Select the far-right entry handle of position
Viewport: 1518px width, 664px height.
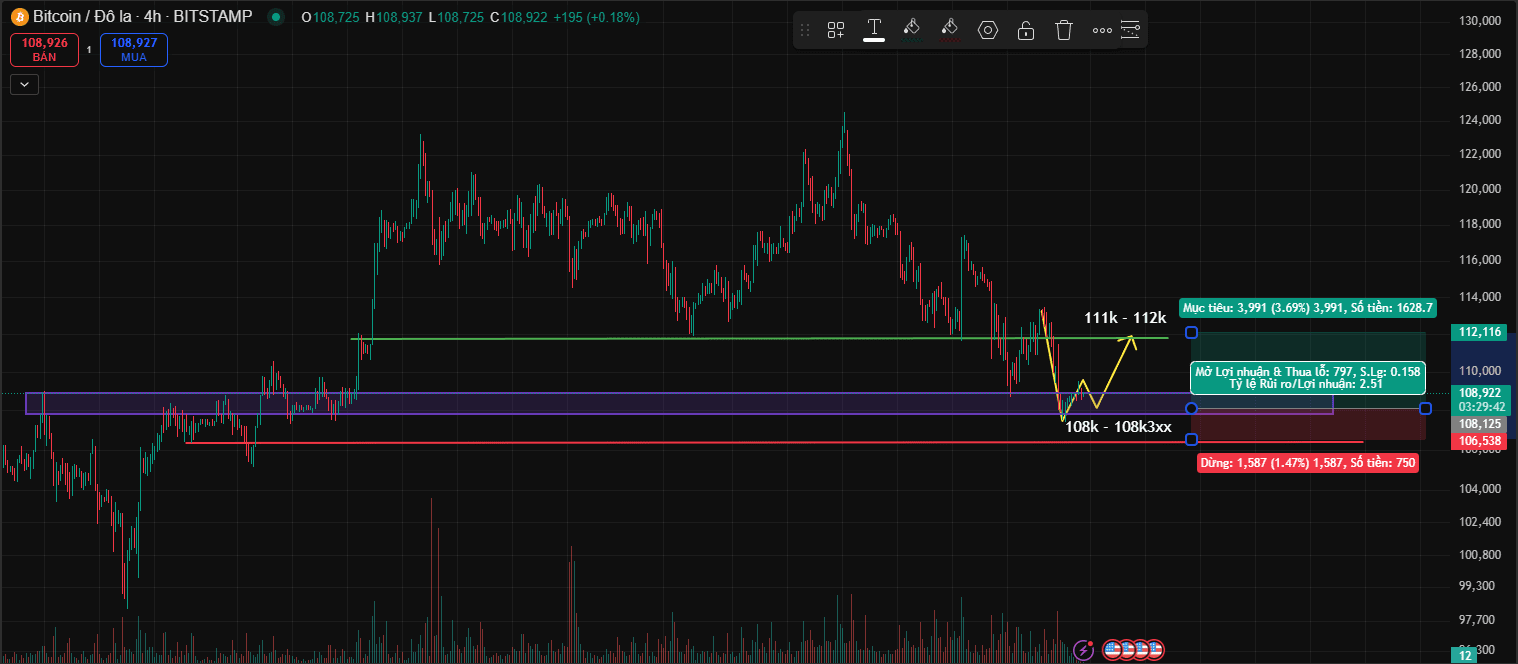1425,408
